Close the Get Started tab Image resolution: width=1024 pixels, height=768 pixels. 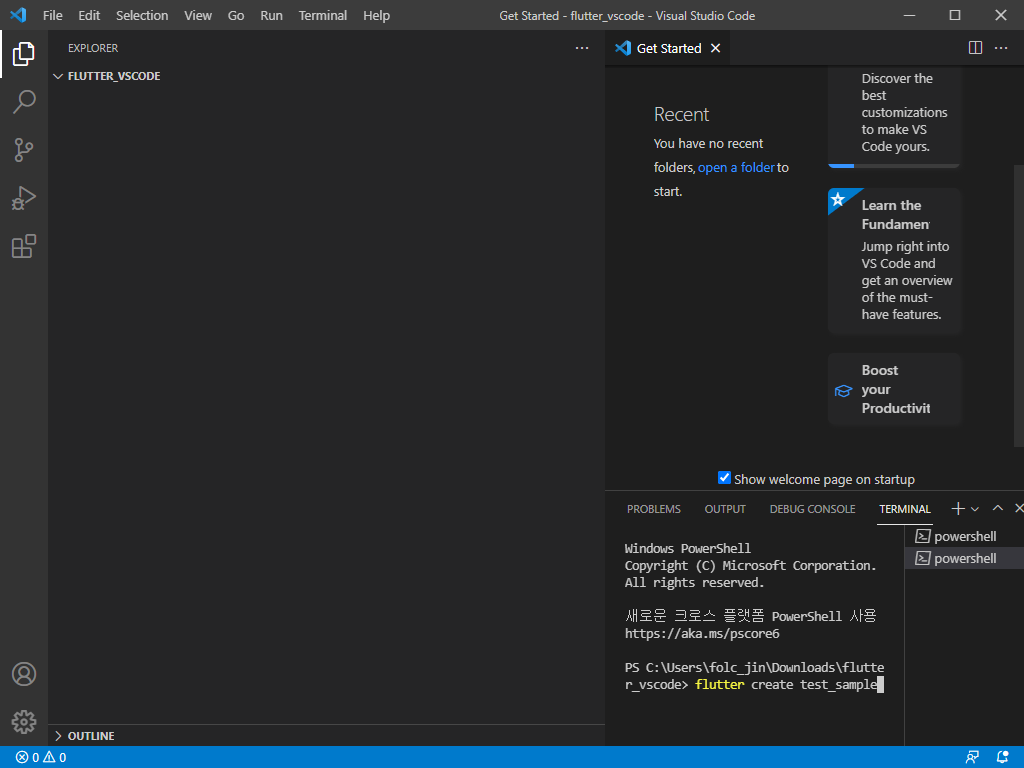tap(716, 48)
